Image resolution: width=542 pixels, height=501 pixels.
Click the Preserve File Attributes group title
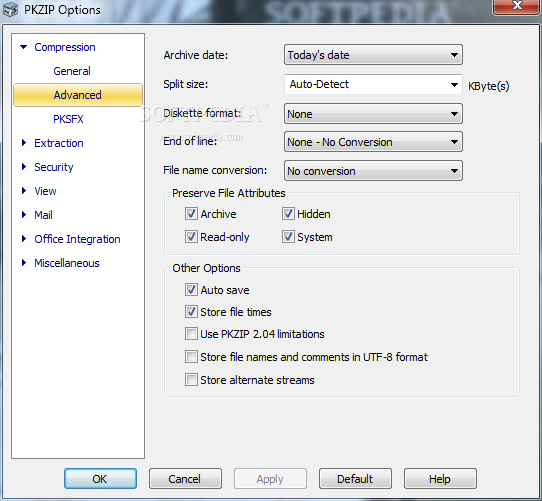(x=228, y=193)
